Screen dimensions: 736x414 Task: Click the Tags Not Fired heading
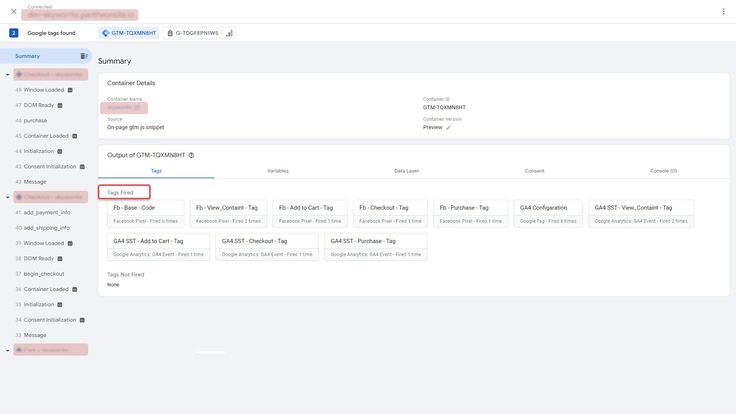coord(125,275)
